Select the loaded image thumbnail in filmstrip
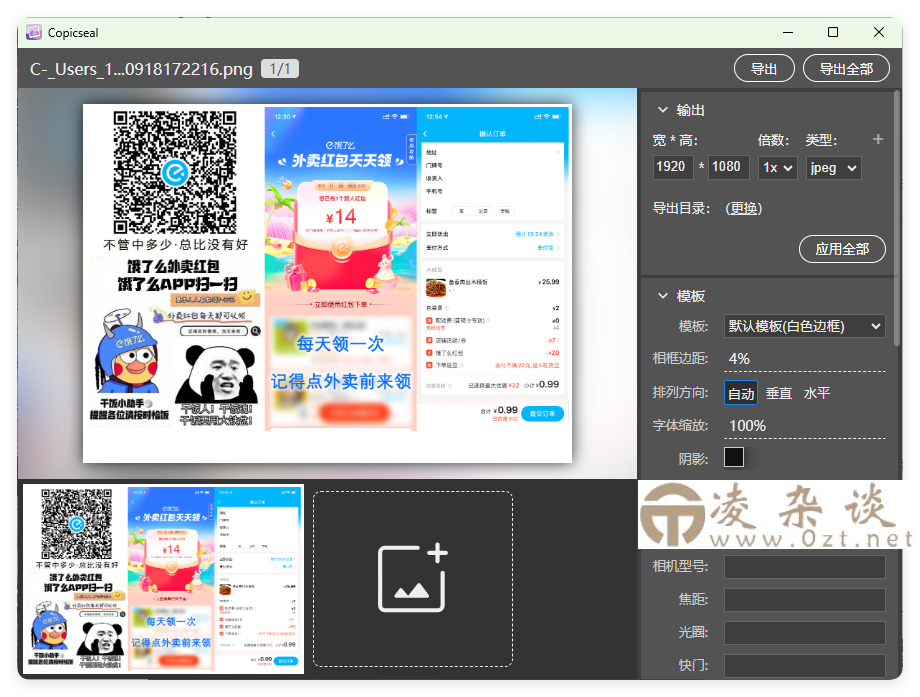The width and height of the screenshot is (920, 697). (164, 579)
